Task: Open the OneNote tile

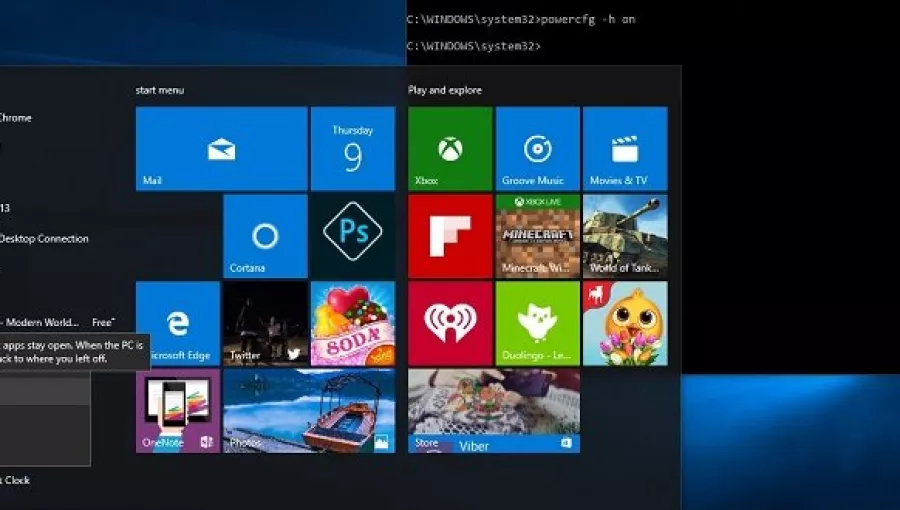Action: 178,411
